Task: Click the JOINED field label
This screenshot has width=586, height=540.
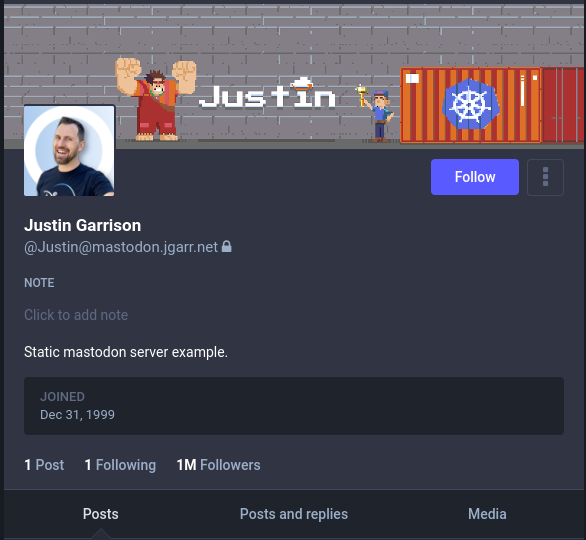Action: click(62, 396)
